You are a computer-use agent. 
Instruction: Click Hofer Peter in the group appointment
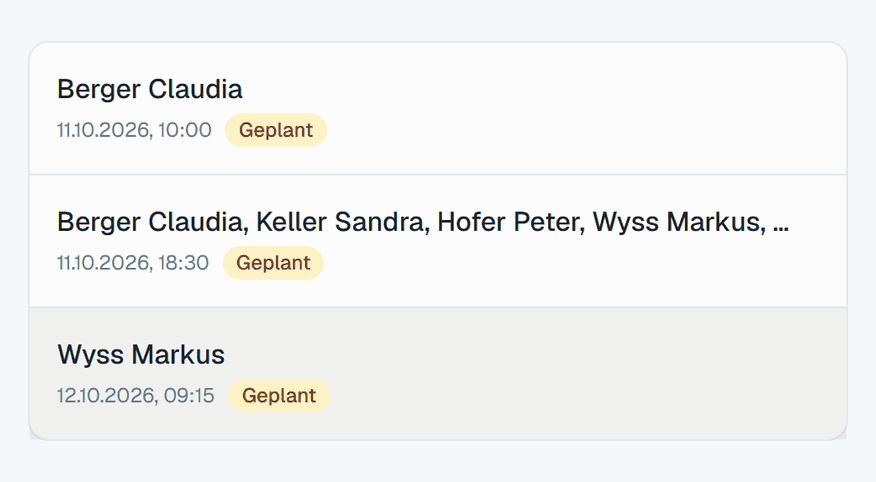pos(511,222)
